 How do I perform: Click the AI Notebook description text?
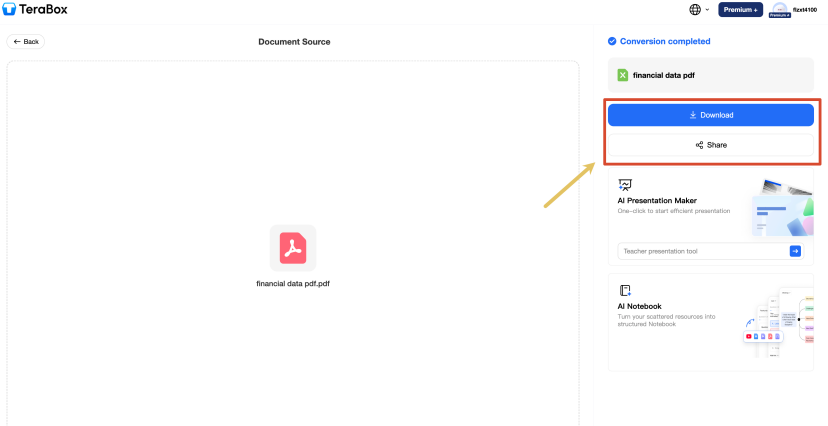[666, 320]
